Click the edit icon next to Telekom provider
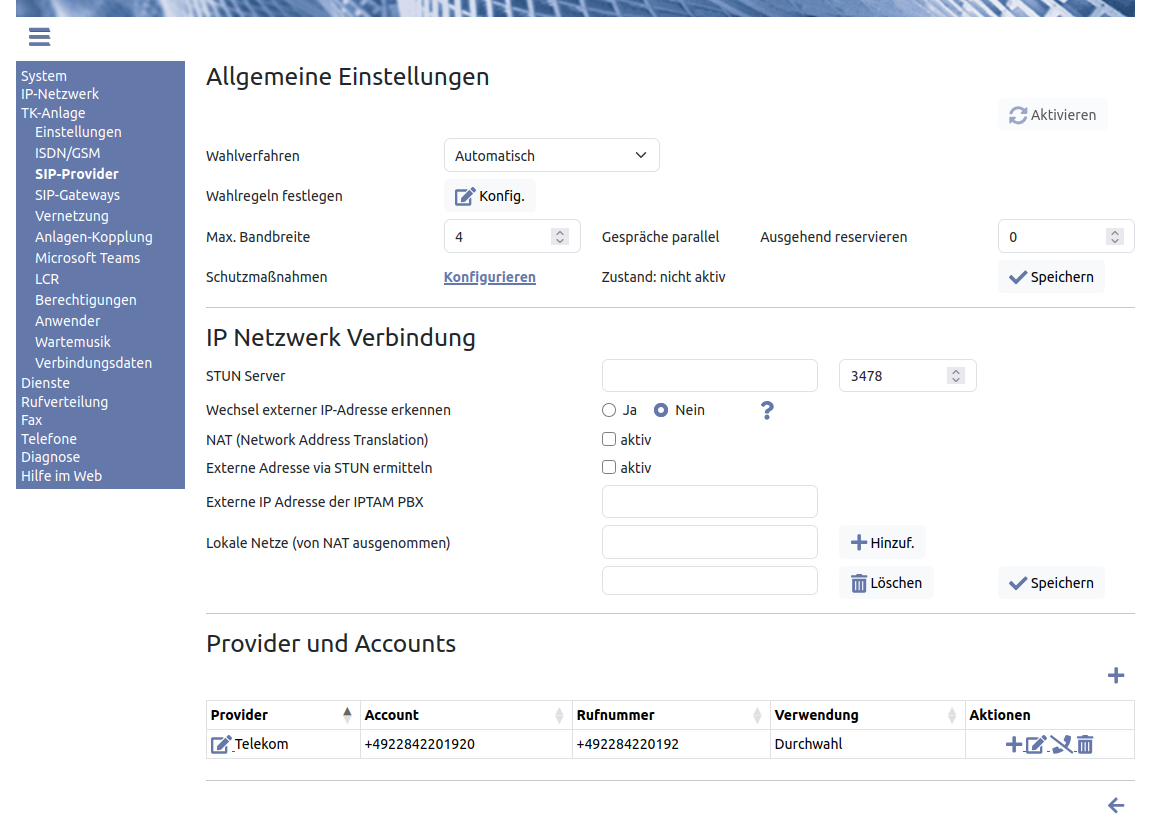Screen dimensions: 1153x819 pos(221,744)
